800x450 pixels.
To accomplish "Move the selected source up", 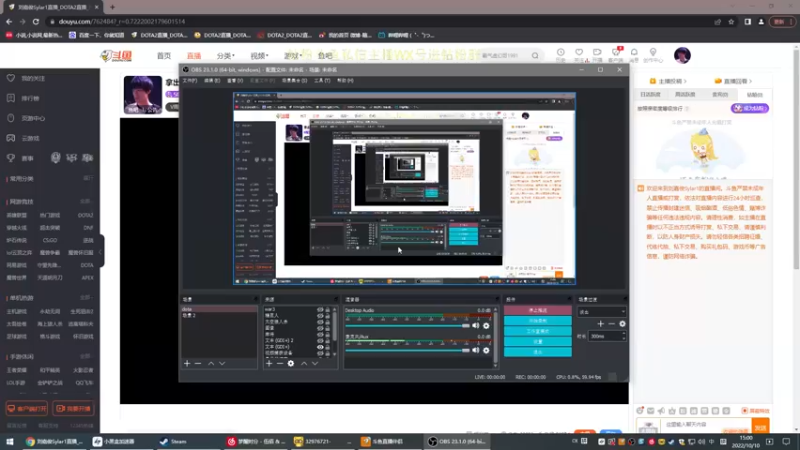I will click(x=304, y=363).
